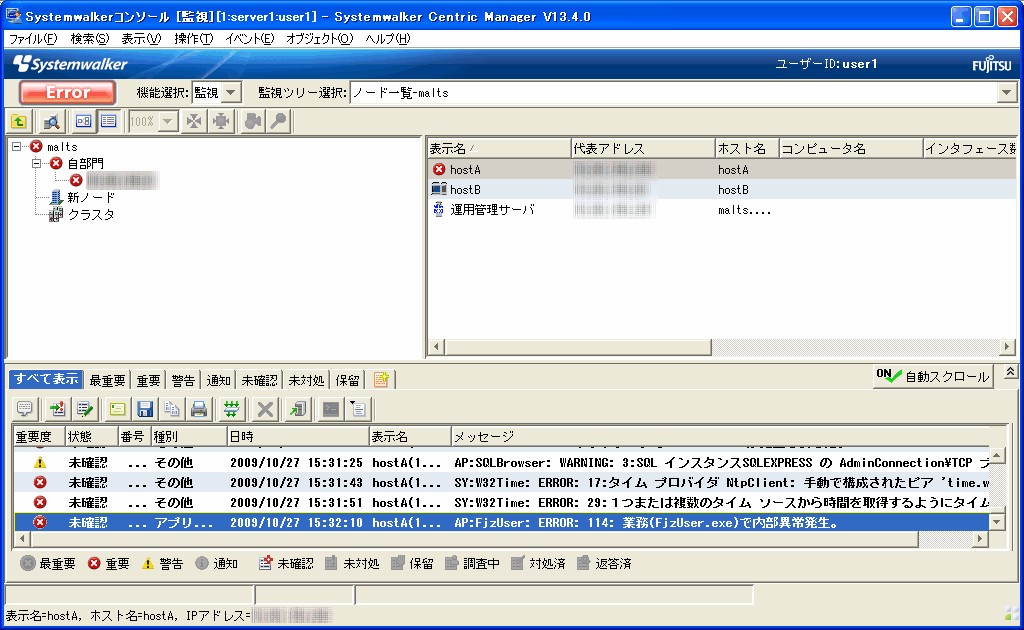
Task: Click the expand arrows zoom icon
Action: pos(221,121)
